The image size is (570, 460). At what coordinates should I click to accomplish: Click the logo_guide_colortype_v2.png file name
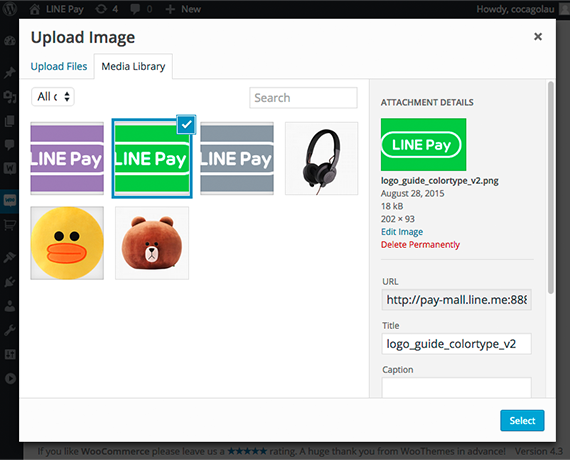tap(439, 181)
